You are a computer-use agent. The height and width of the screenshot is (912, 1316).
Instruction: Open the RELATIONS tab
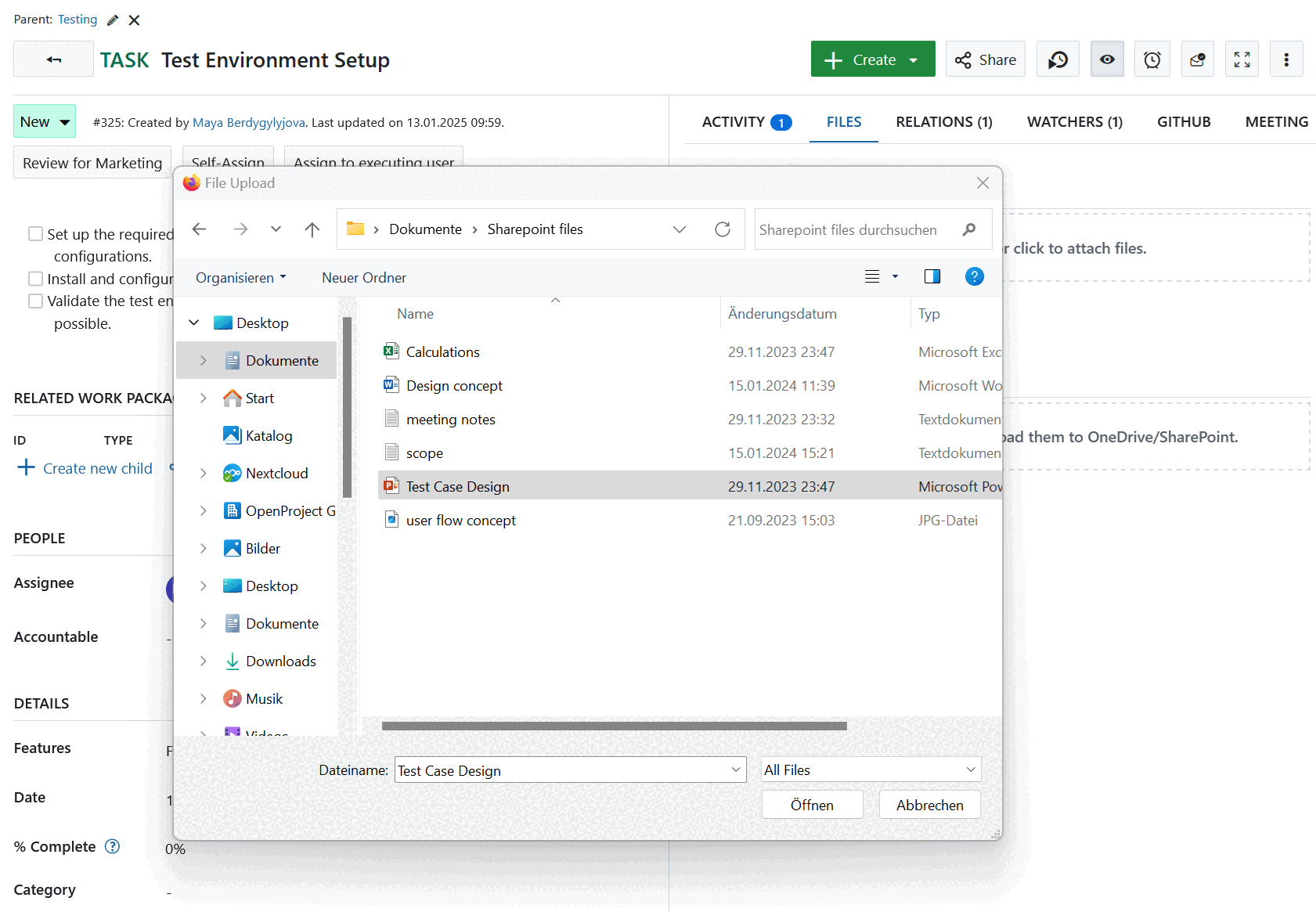tap(944, 122)
